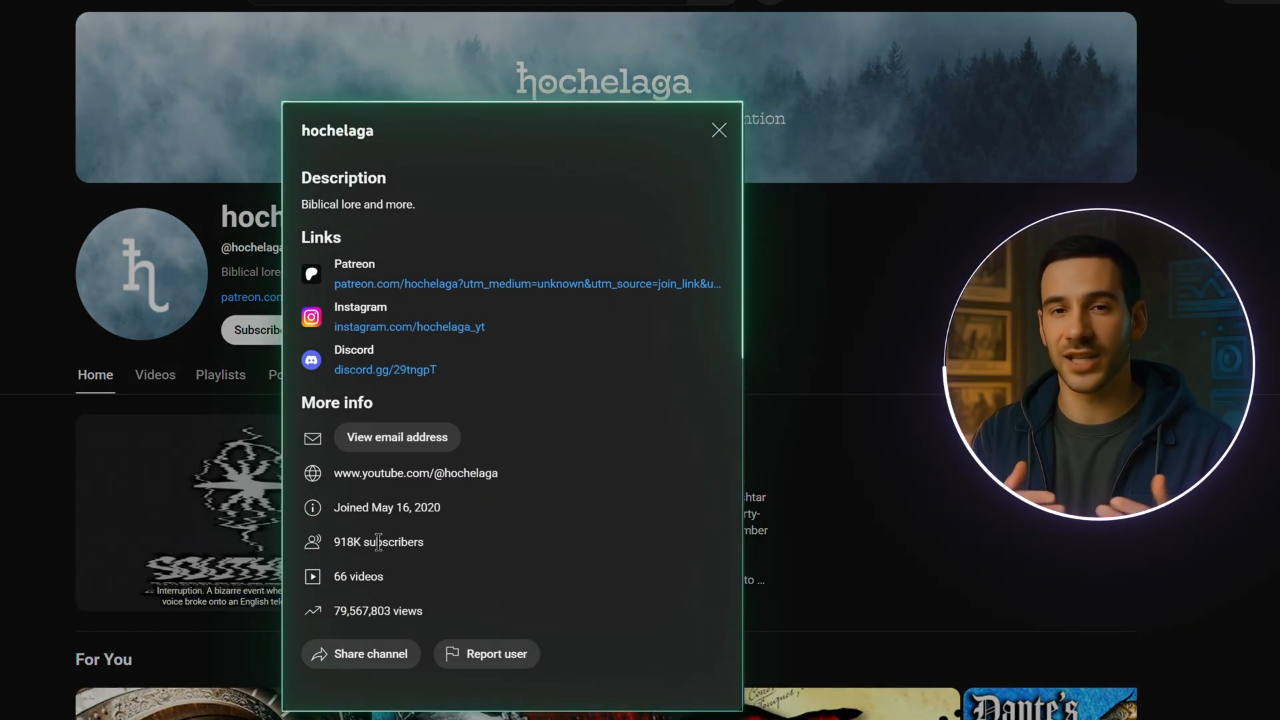Select the 918K subscribers text
The width and height of the screenshot is (1280, 720).
point(379,542)
